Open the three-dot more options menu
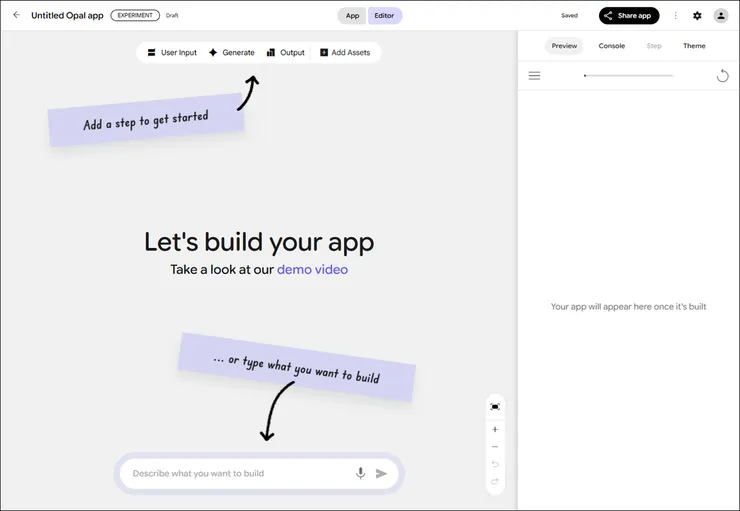The width and height of the screenshot is (740, 511). [x=675, y=16]
